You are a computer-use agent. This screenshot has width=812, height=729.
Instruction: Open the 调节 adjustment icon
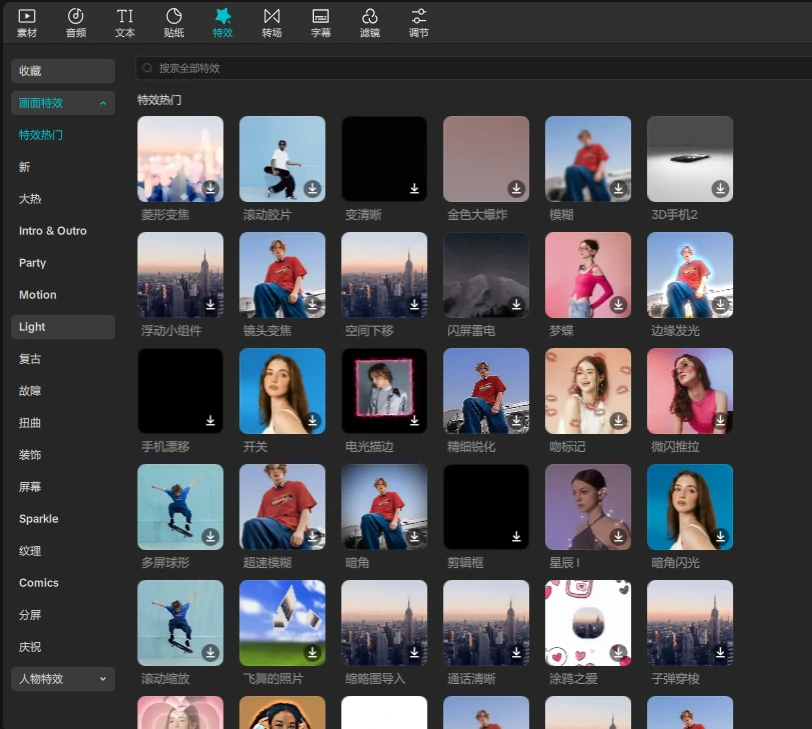tap(419, 22)
